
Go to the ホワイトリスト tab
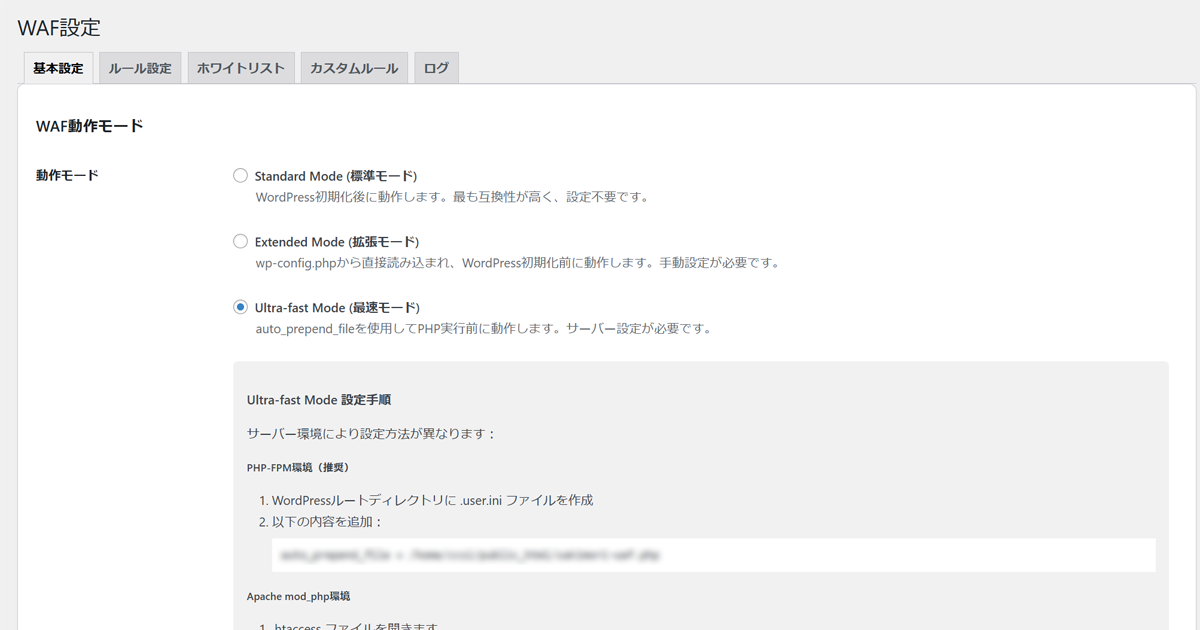(x=241, y=69)
